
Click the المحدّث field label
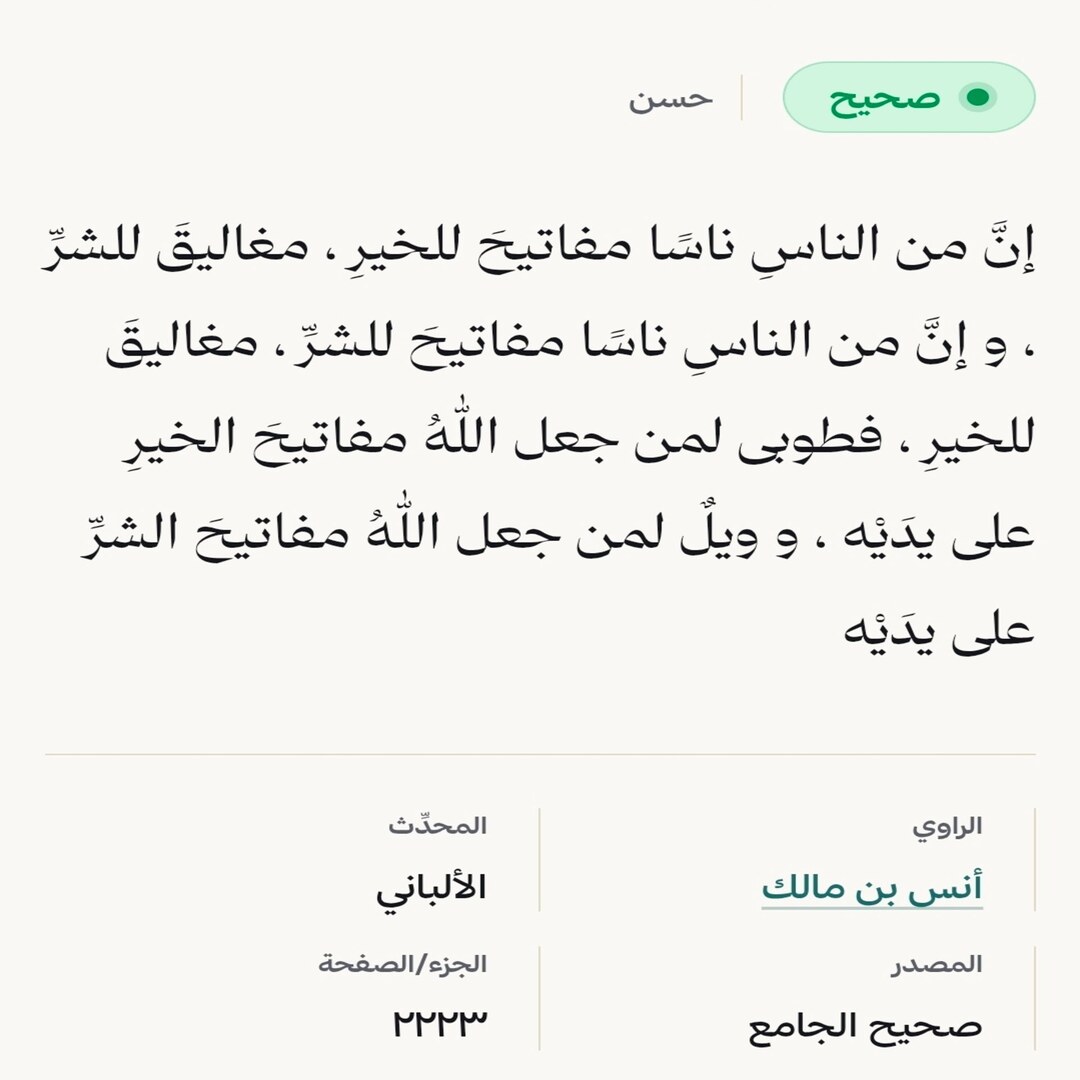[437, 824]
